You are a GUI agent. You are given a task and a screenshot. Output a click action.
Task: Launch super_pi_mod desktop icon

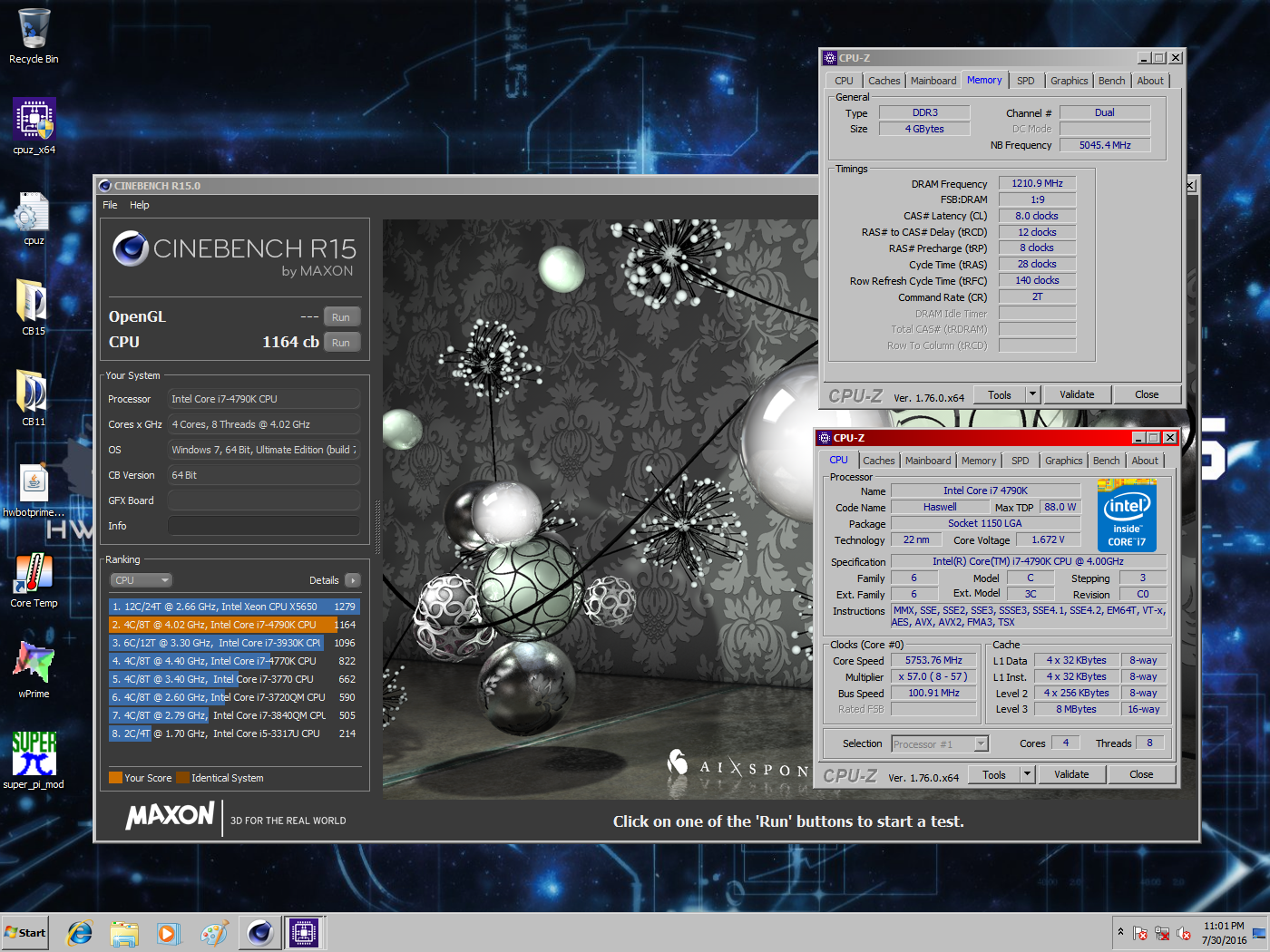pyautogui.click(x=34, y=762)
